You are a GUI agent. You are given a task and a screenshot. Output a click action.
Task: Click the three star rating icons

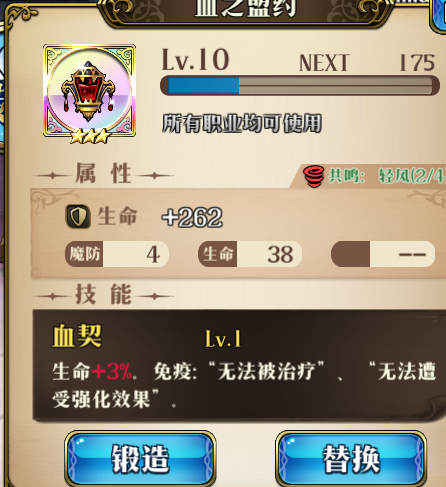click(x=89, y=136)
